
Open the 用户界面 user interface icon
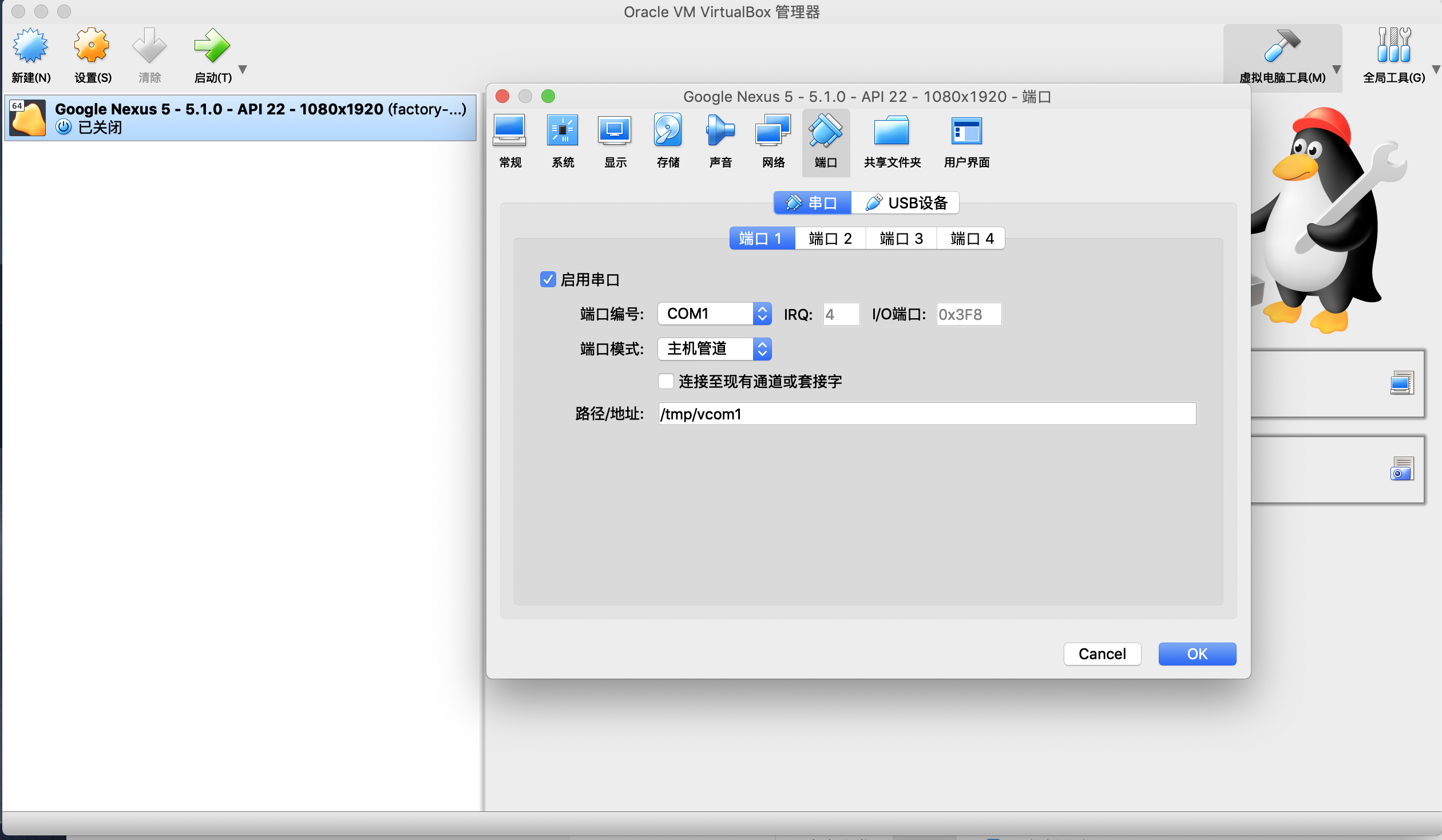966,140
